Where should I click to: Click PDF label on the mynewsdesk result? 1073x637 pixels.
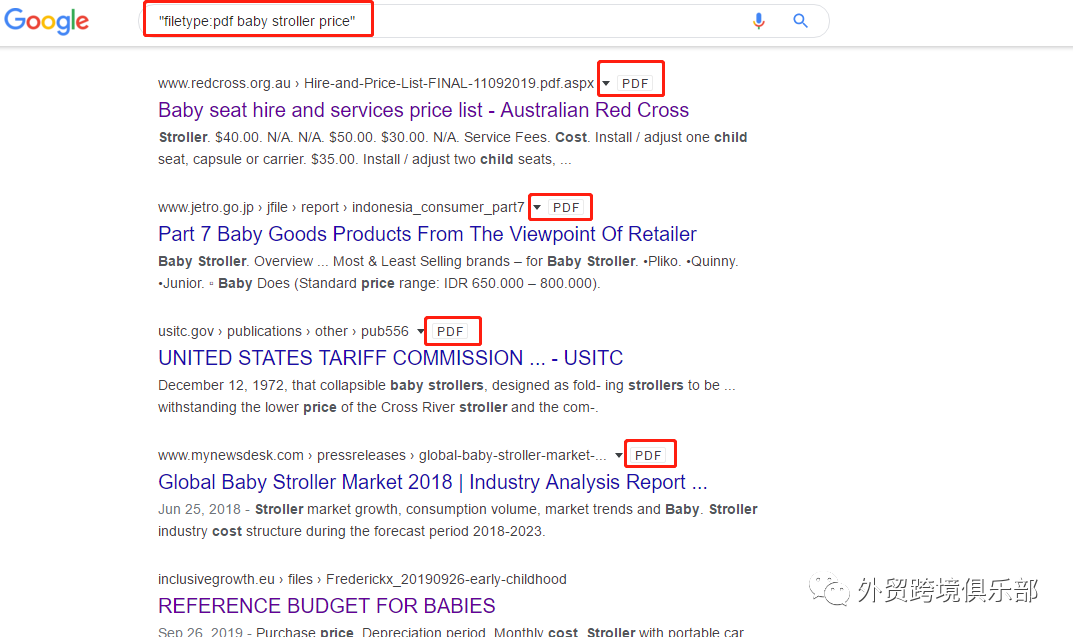coord(648,455)
